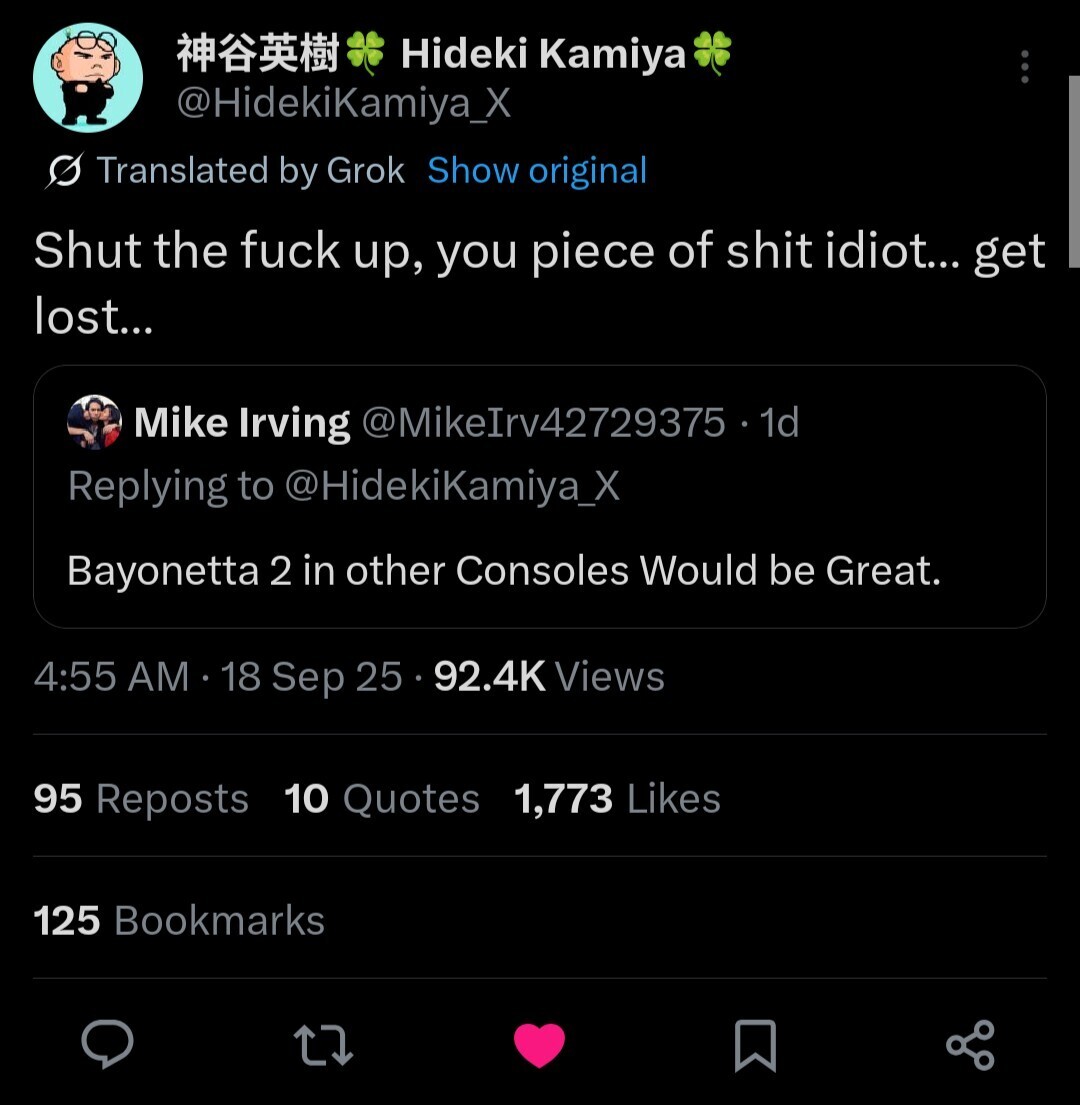Click the Replying to @HidekiKamiya_X mention

[452, 486]
